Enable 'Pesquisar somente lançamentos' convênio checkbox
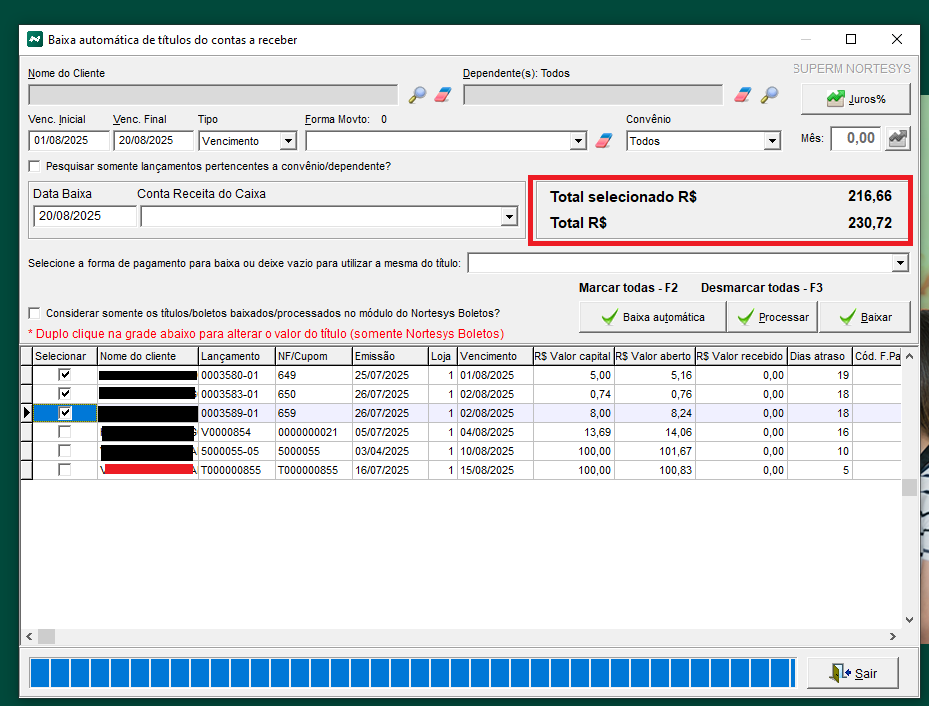The image size is (946, 720). (x=35, y=166)
